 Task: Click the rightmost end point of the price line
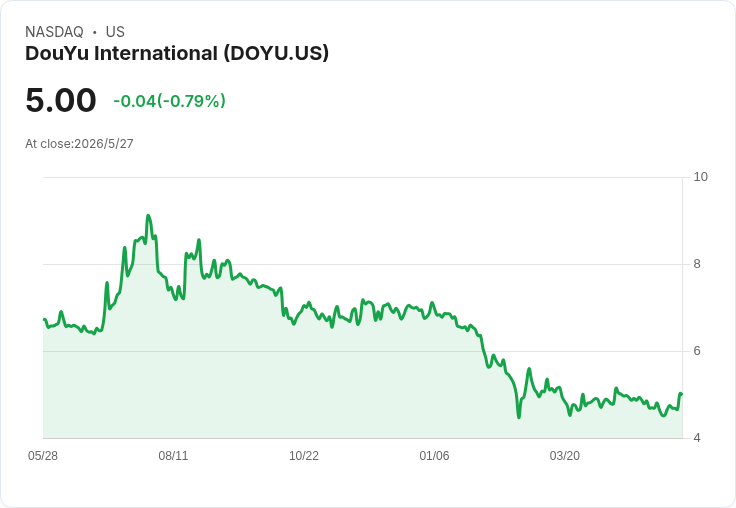tap(681, 394)
